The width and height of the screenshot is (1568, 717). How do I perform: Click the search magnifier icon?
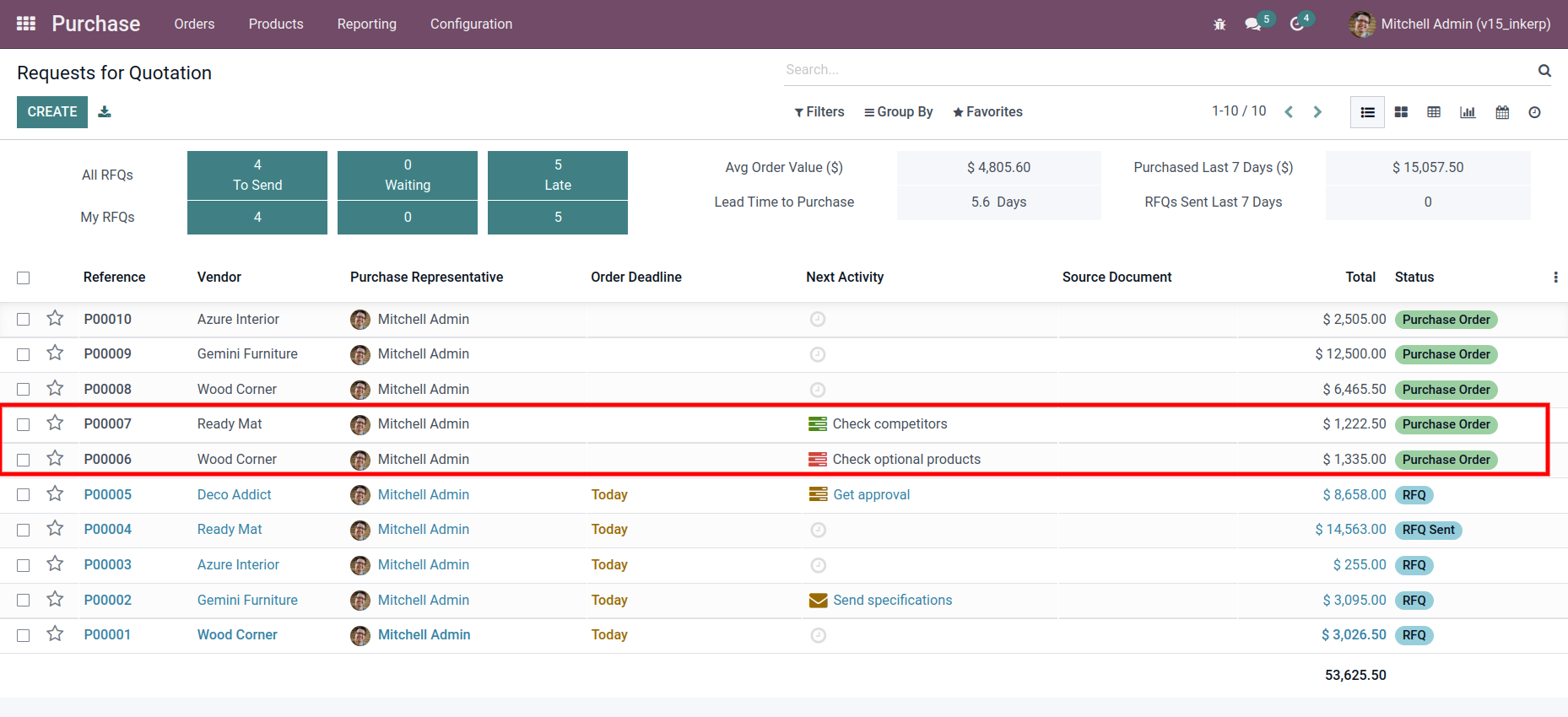[x=1544, y=71]
